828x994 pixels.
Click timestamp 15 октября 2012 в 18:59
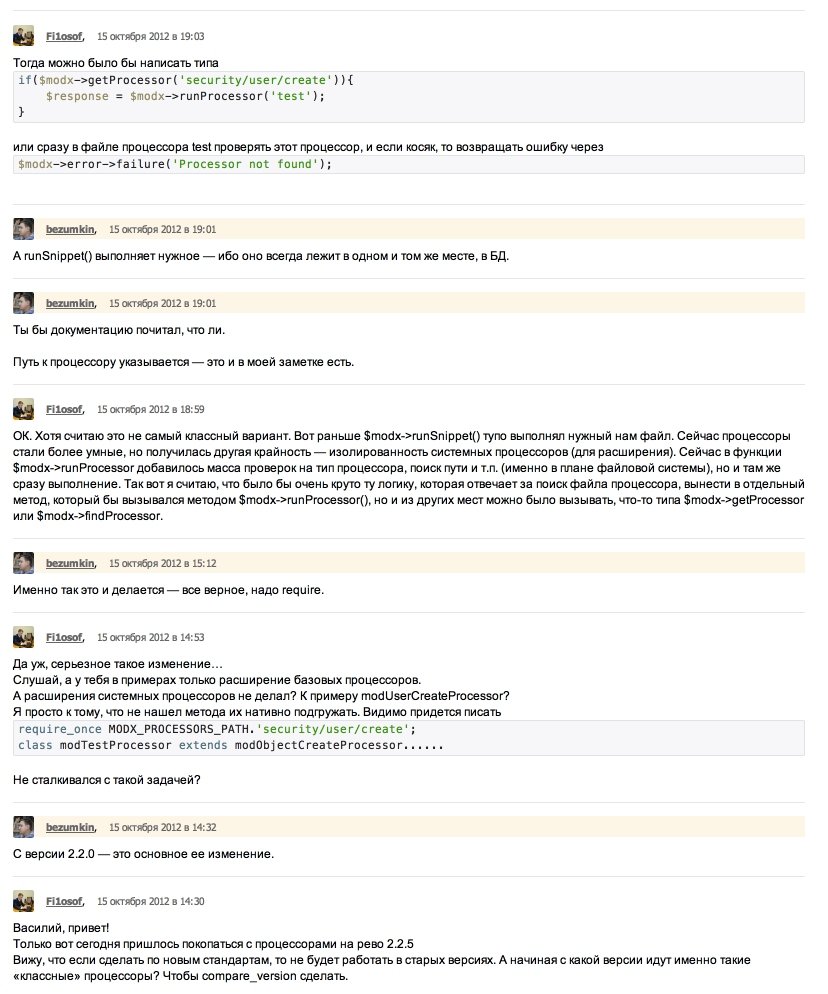(150, 410)
